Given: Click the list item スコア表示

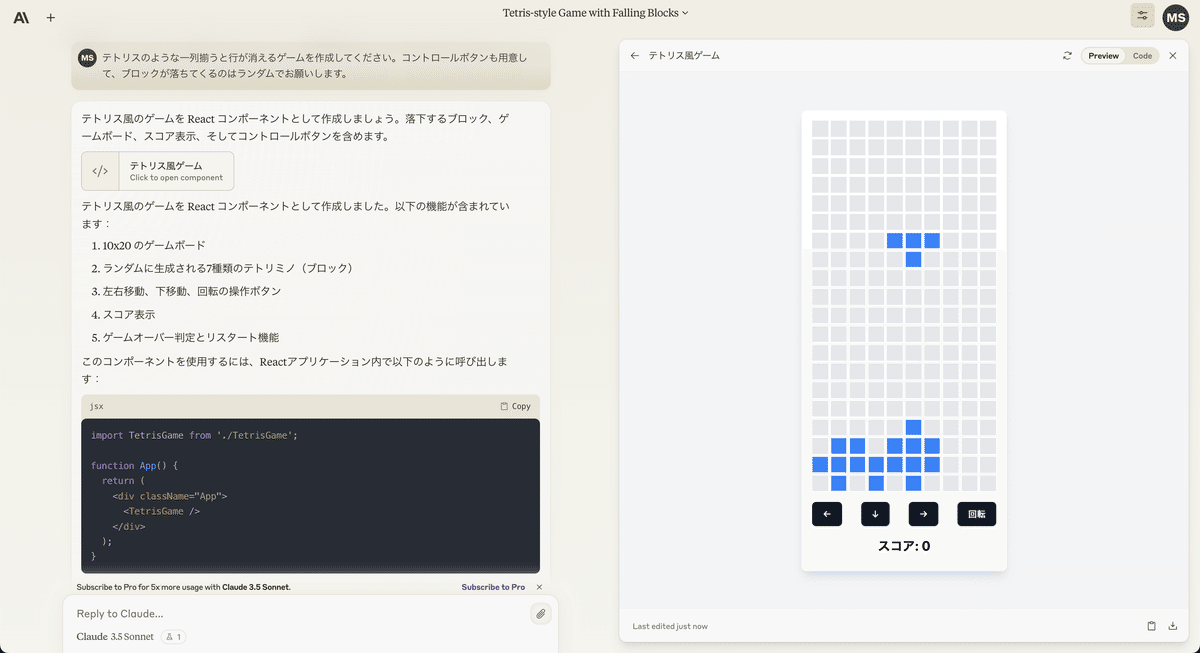Looking at the screenshot, I should click(x=129, y=315).
